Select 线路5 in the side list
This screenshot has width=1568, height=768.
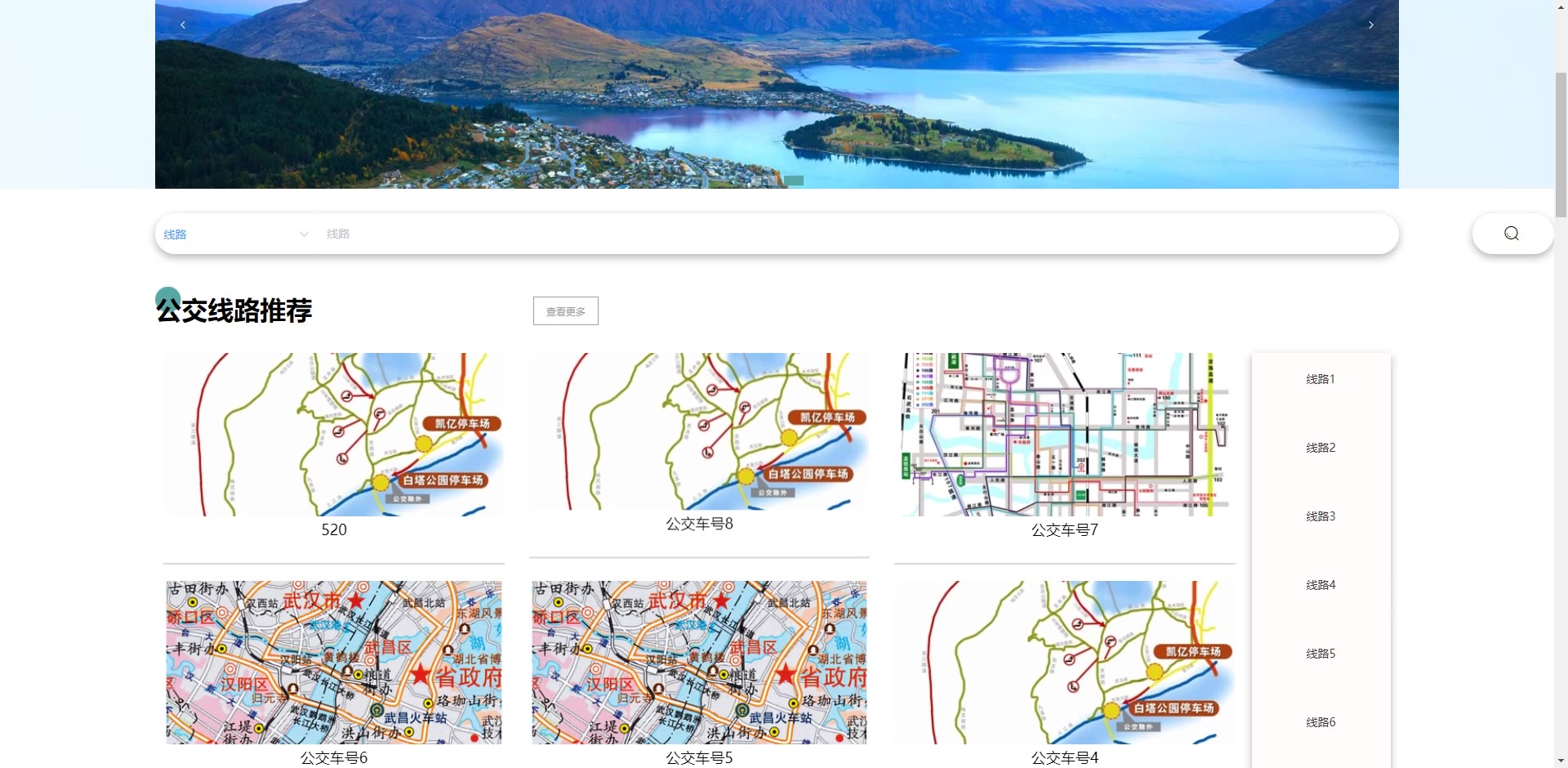[x=1321, y=654]
